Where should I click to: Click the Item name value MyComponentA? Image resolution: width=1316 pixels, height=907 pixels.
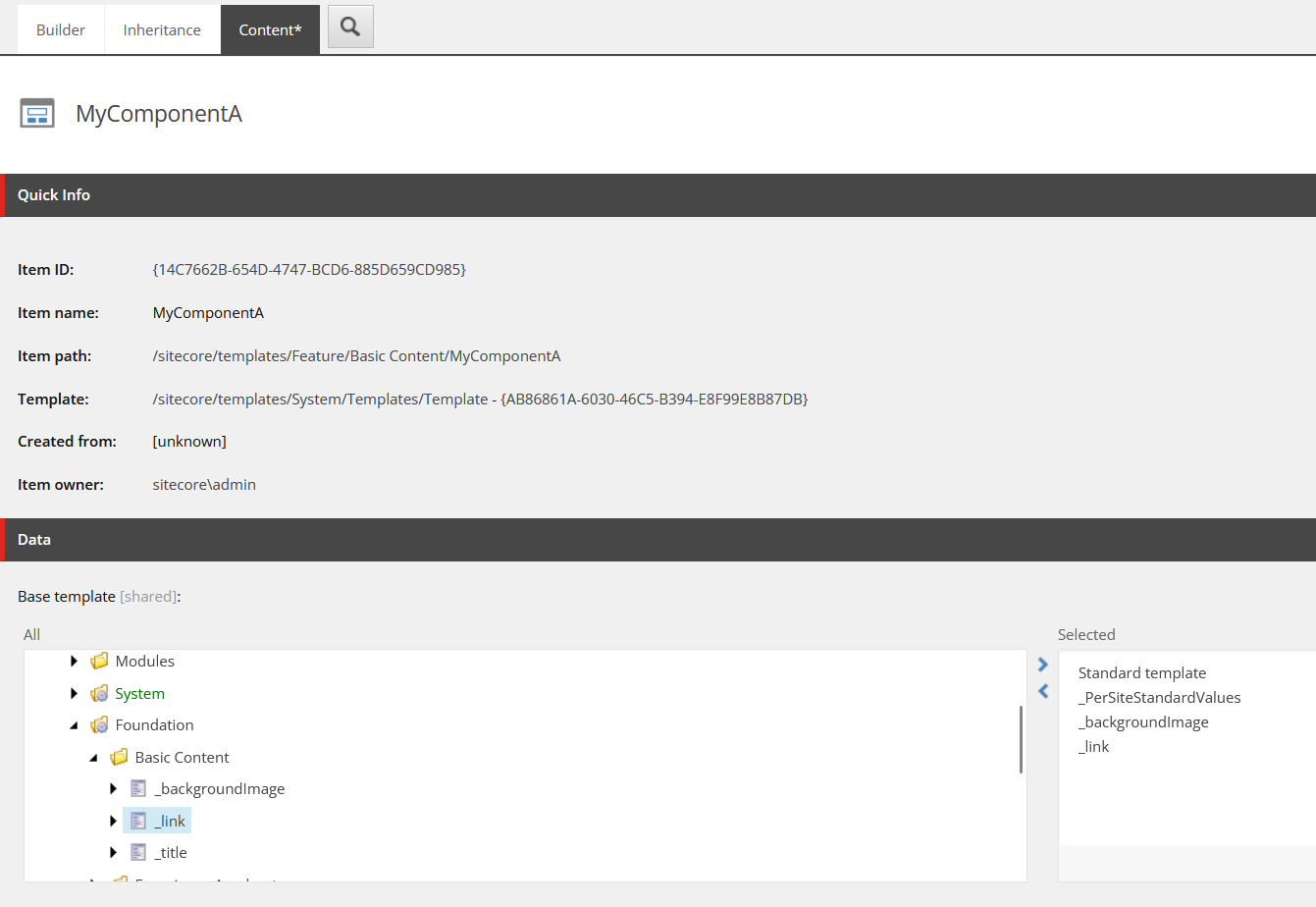[208, 313]
